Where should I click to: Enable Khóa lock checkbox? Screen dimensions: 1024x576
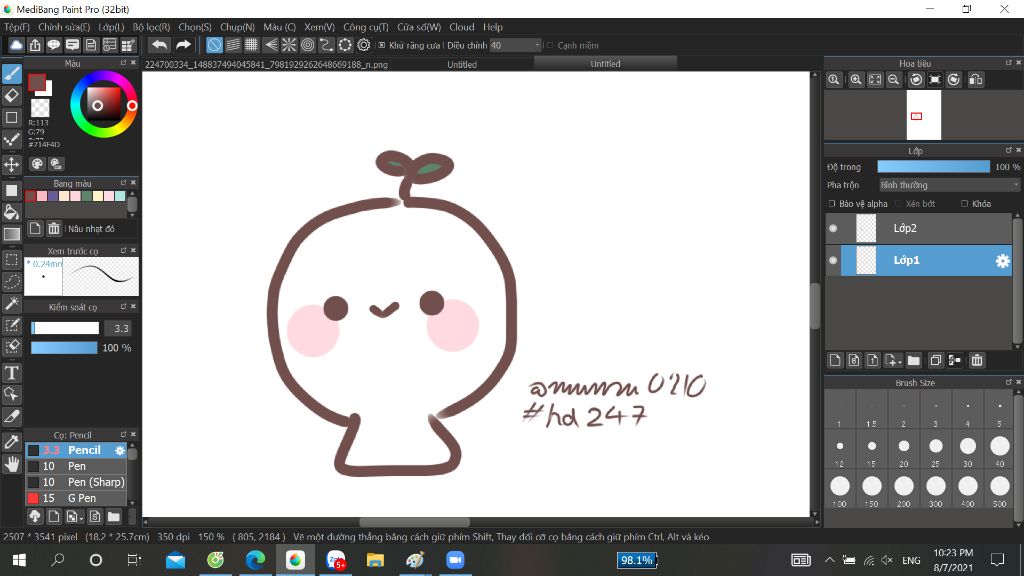[x=965, y=204]
